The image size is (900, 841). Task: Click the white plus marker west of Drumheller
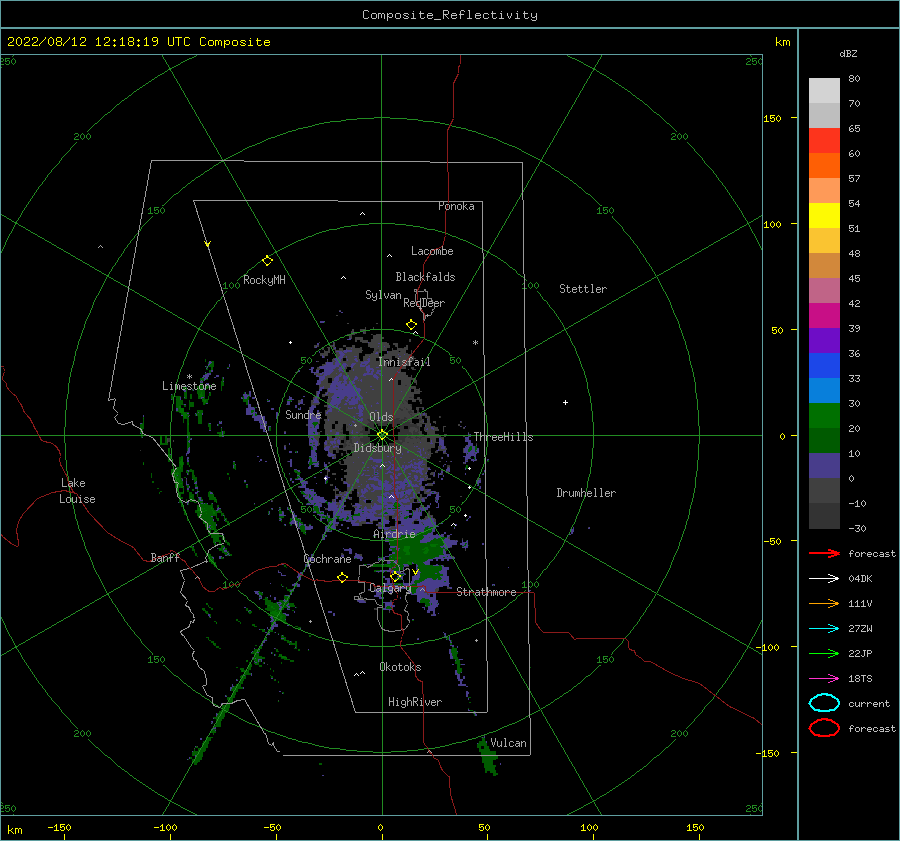(565, 402)
